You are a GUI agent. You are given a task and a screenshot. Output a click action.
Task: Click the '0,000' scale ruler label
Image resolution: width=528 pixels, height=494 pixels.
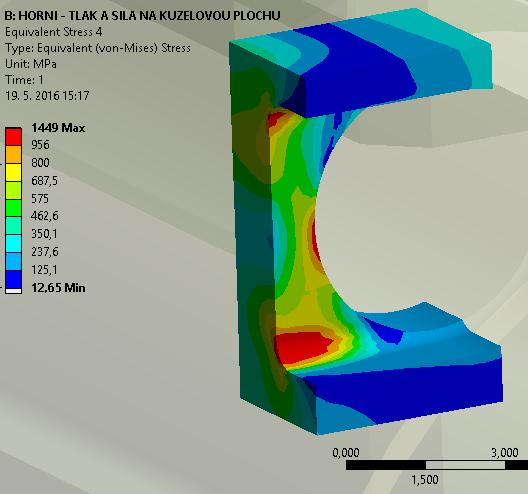pos(346,453)
